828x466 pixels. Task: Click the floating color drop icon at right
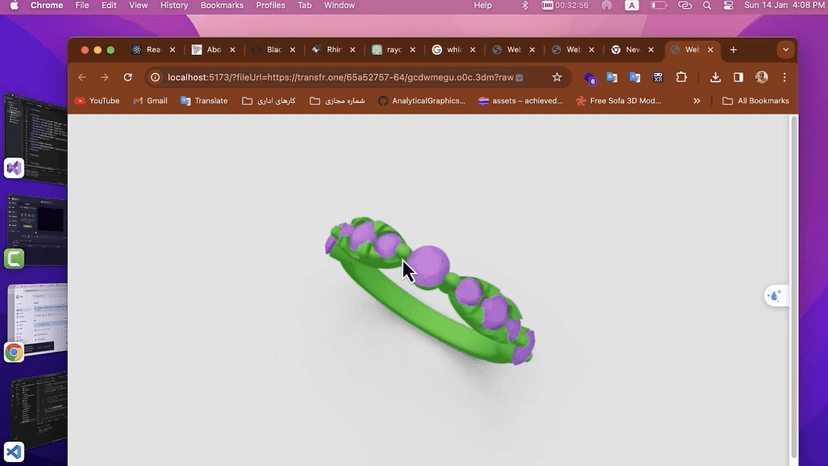775,296
